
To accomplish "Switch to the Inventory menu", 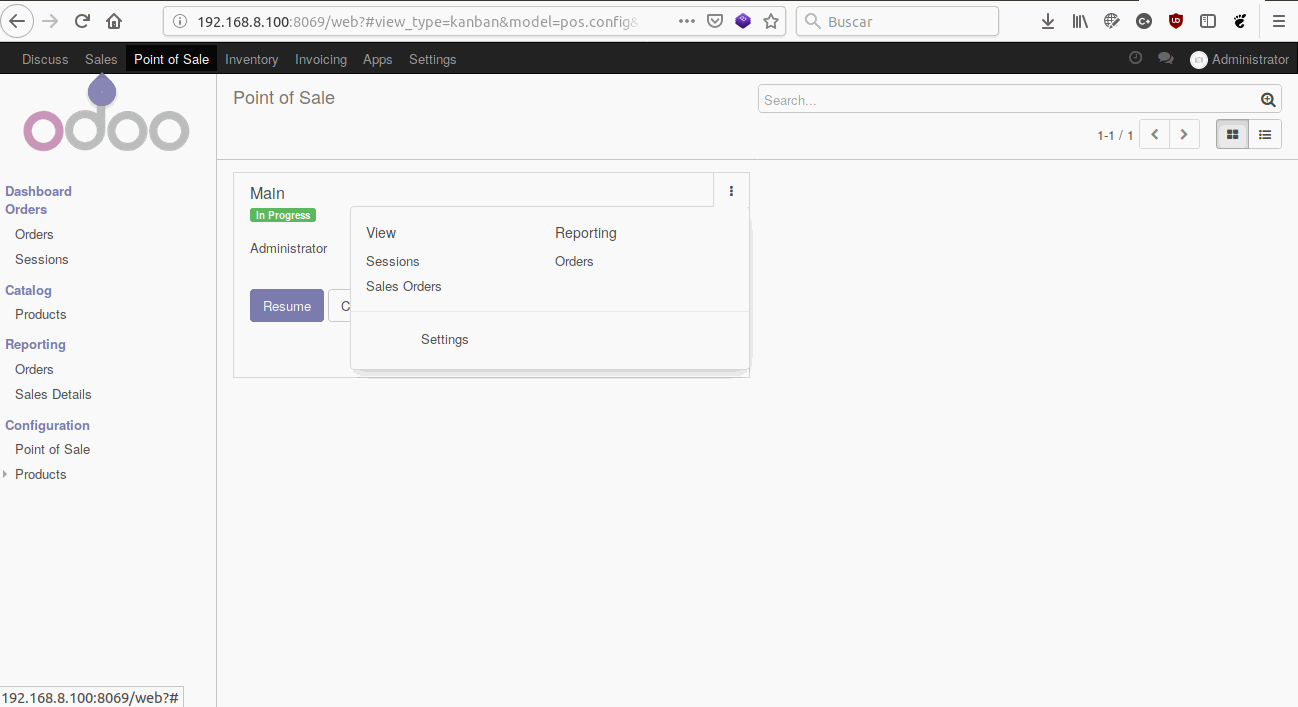I will pos(251,59).
